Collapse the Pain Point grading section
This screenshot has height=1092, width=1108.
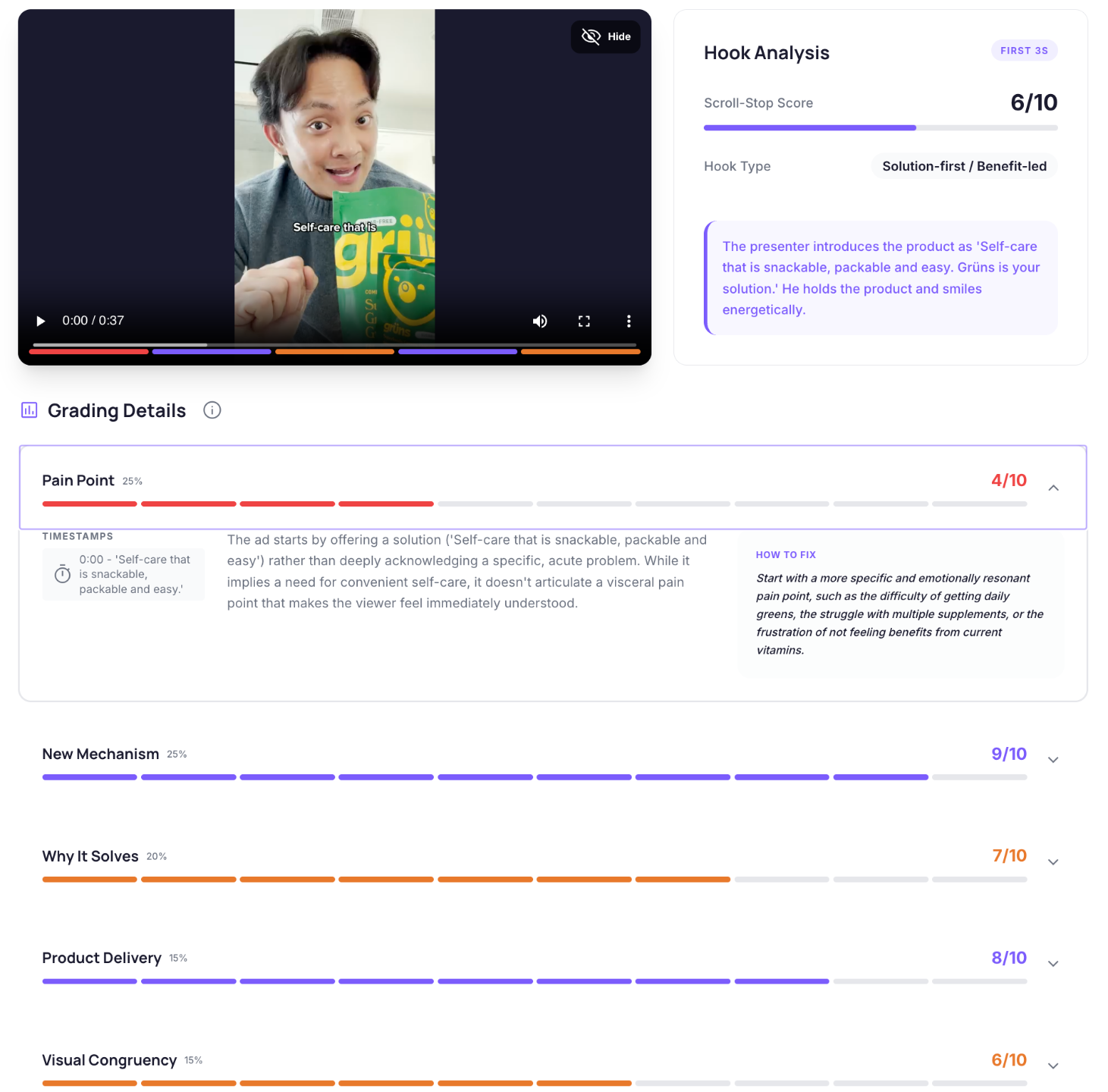pyautogui.click(x=1053, y=488)
